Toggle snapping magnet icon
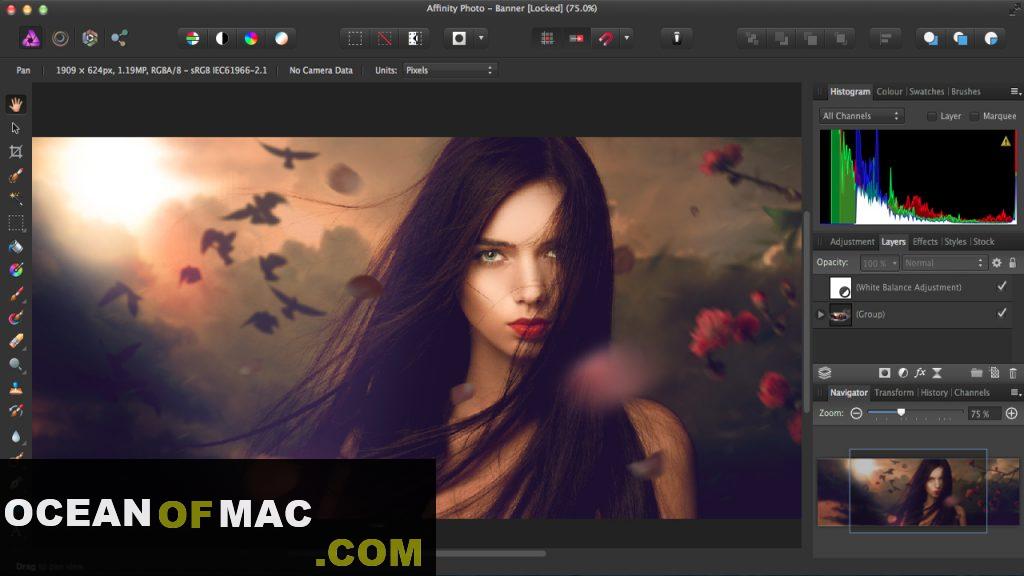The width and height of the screenshot is (1024, 576). click(605, 39)
